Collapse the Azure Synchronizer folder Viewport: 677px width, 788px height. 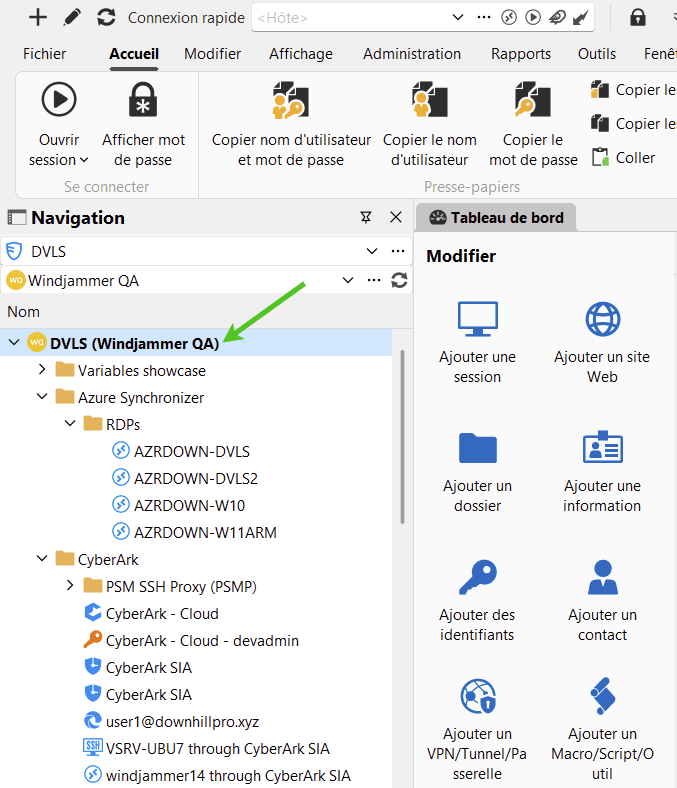coord(42,397)
